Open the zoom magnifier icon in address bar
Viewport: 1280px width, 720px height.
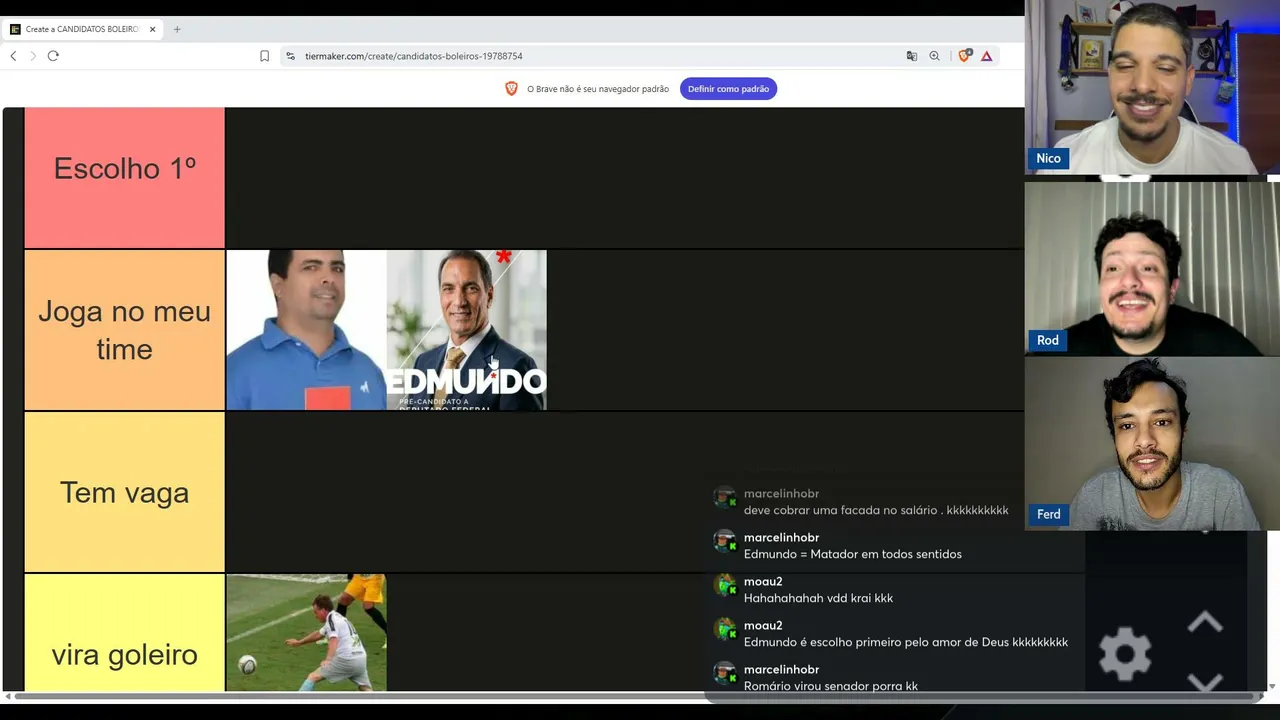(x=934, y=56)
